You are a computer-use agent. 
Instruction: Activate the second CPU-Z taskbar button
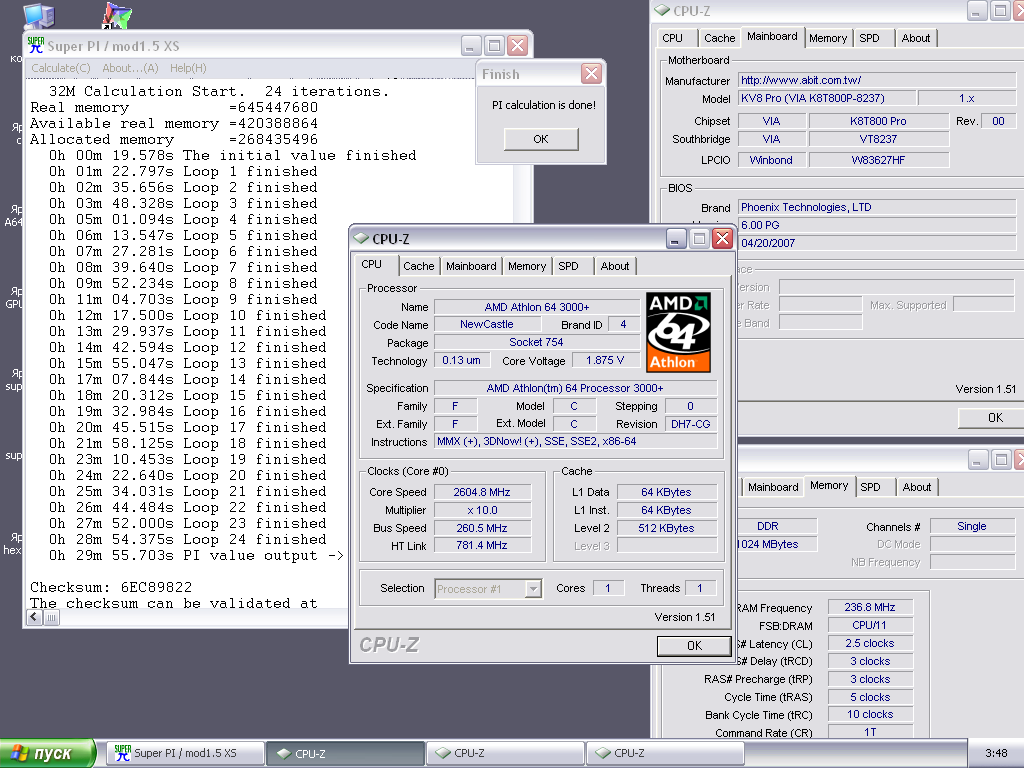[505, 753]
